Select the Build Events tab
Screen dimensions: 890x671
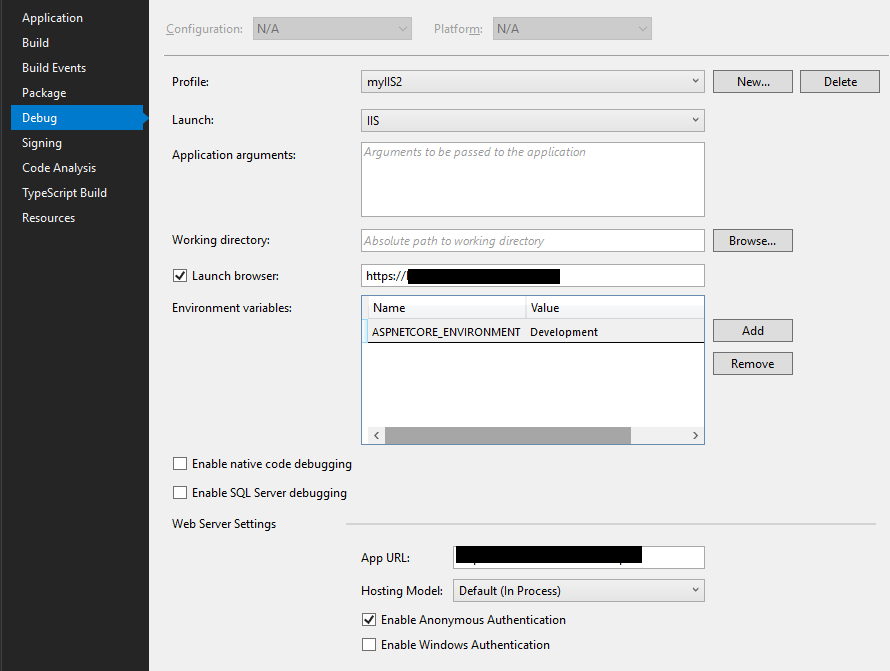[x=54, y=68]
